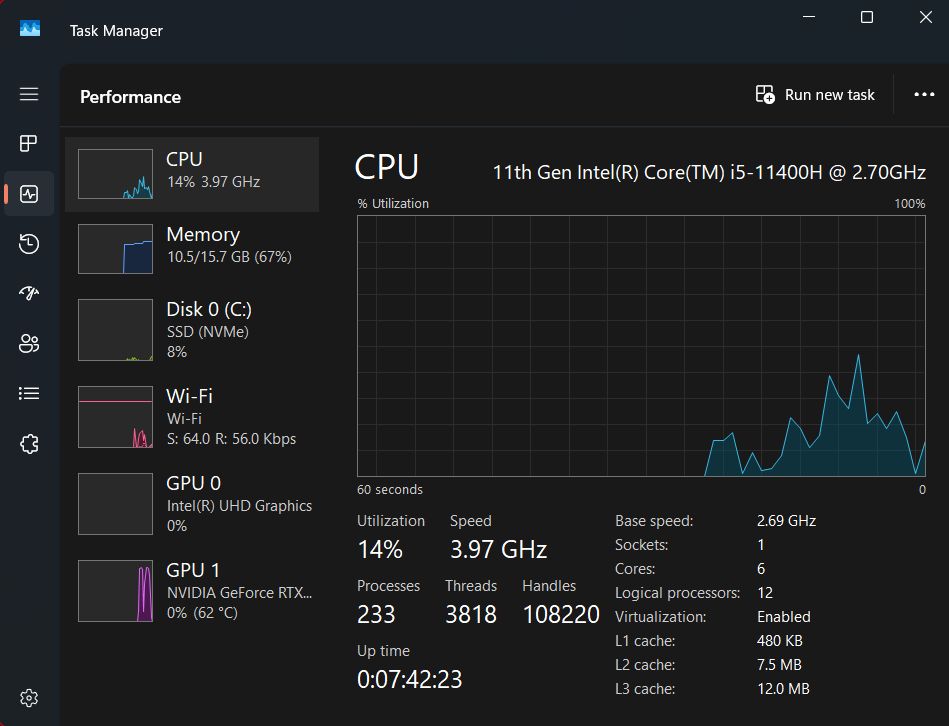Click the Run new task button

pyautogui.click(x=815, y=95)
